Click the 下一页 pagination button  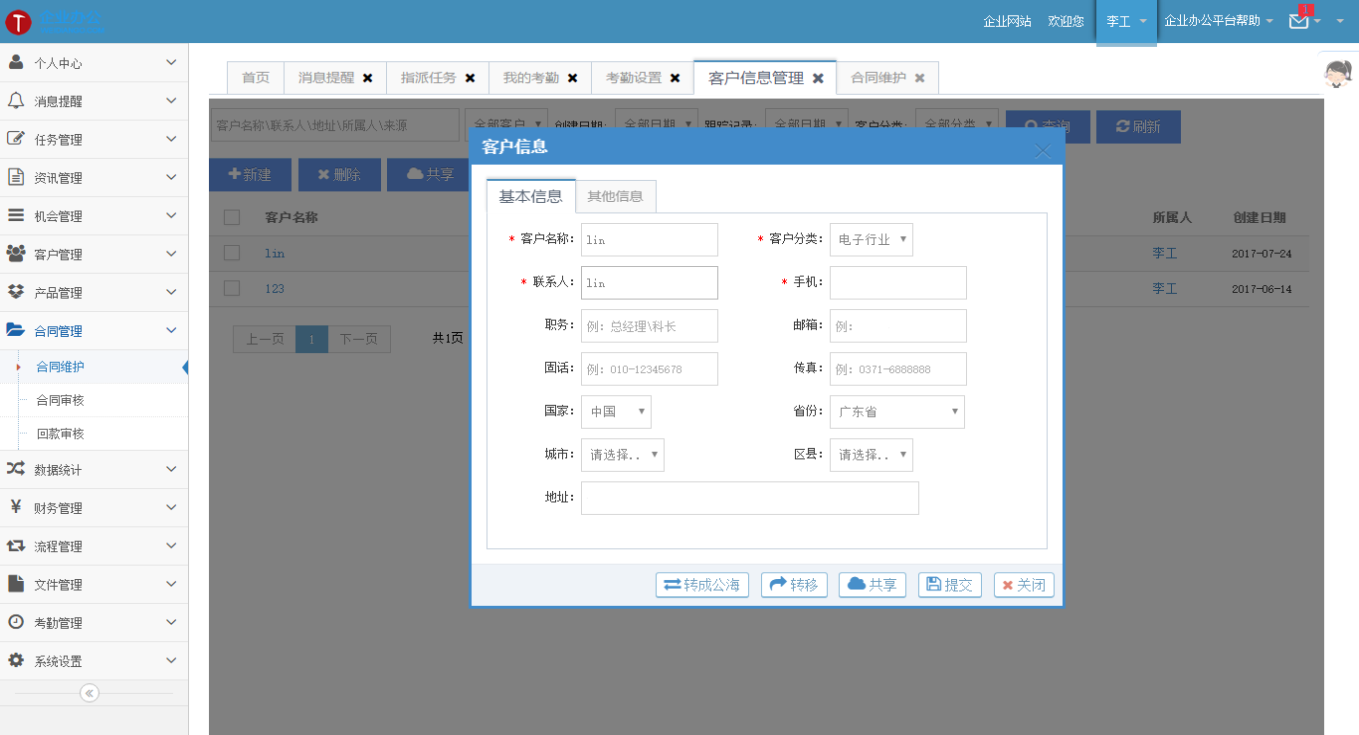(359, 339)
